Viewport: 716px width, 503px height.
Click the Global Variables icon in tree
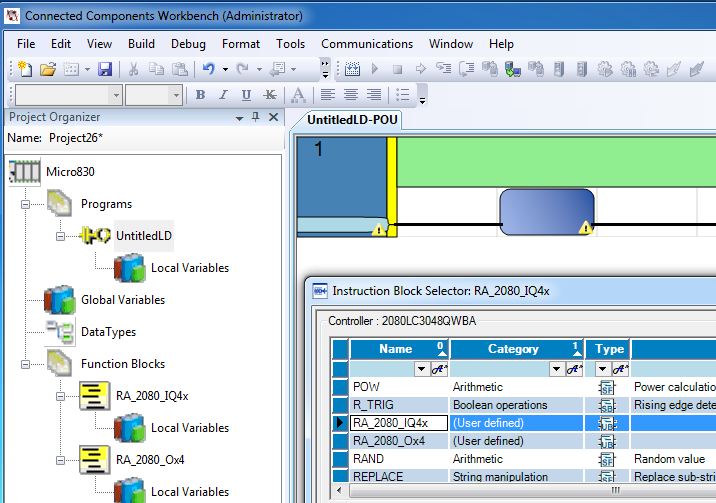click(x=59, y=300)
